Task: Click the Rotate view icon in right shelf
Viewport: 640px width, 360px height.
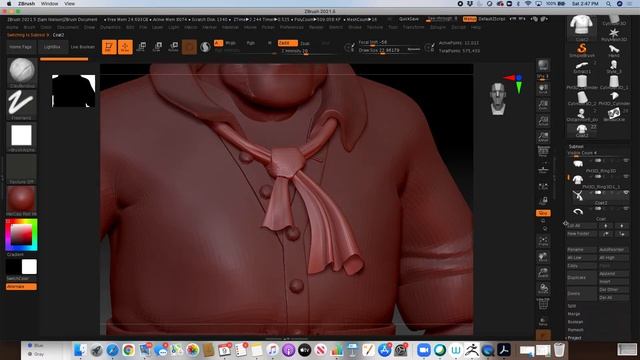Action: pyautogui.click(x=543, y=289)
